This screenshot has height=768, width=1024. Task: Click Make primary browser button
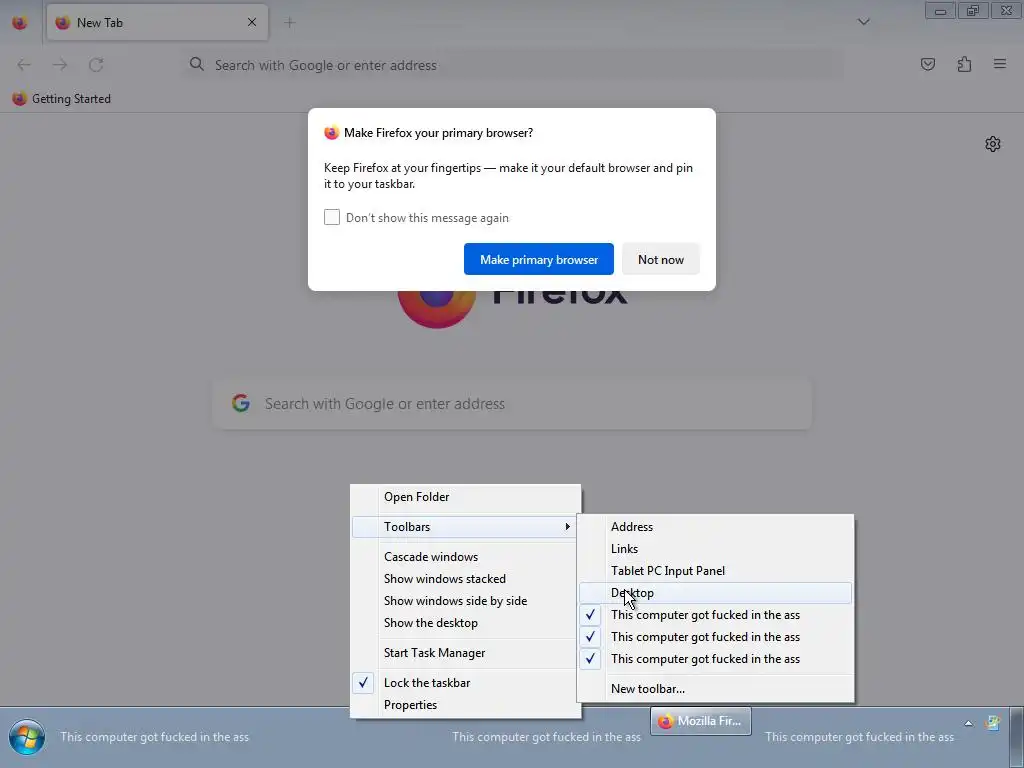[x=539, y=259]
